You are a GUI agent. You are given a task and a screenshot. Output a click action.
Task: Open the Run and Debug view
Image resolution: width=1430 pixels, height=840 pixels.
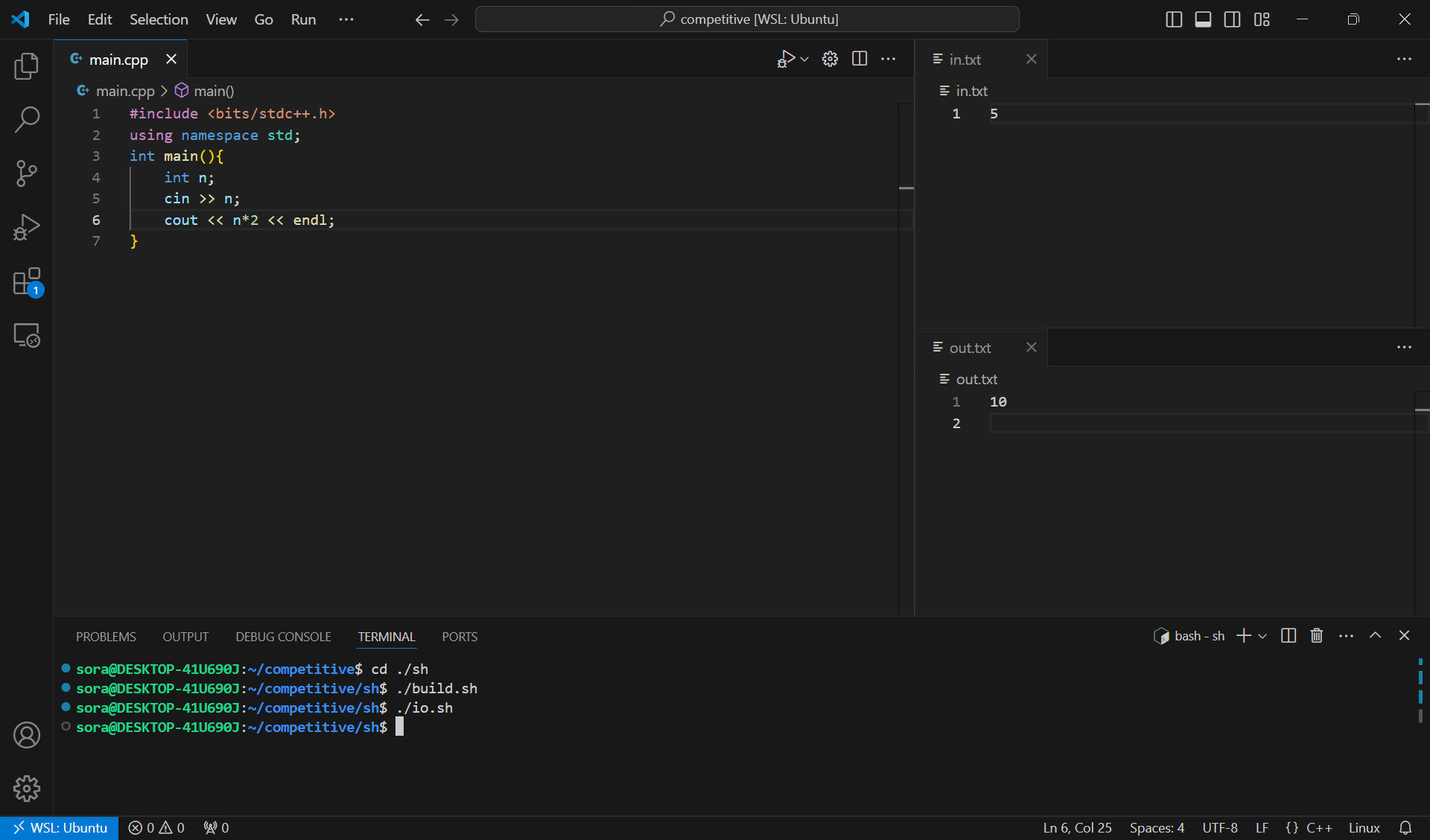27,227
